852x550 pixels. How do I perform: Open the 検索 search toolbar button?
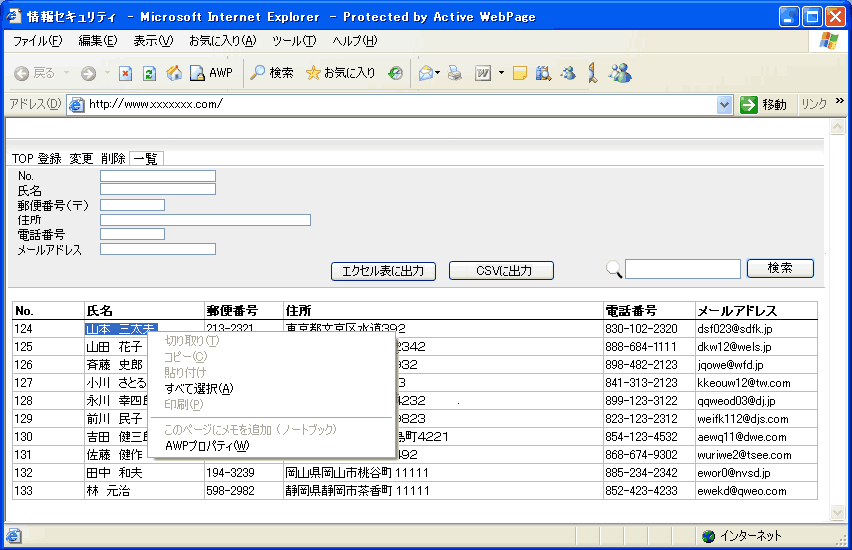pyautogui.click(x=271, y=73)
